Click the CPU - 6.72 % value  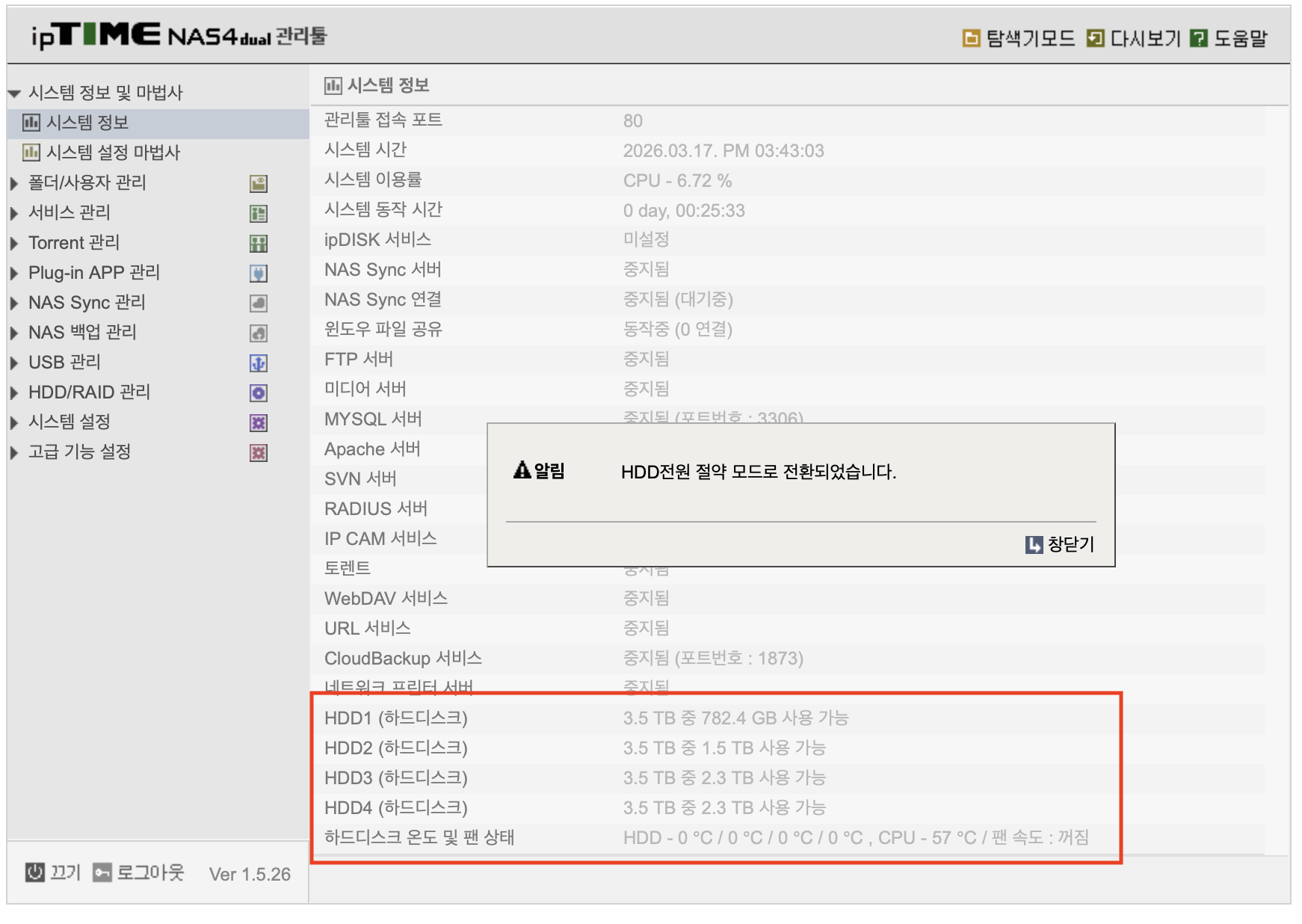pyautogui.click(x=678, y=181)
